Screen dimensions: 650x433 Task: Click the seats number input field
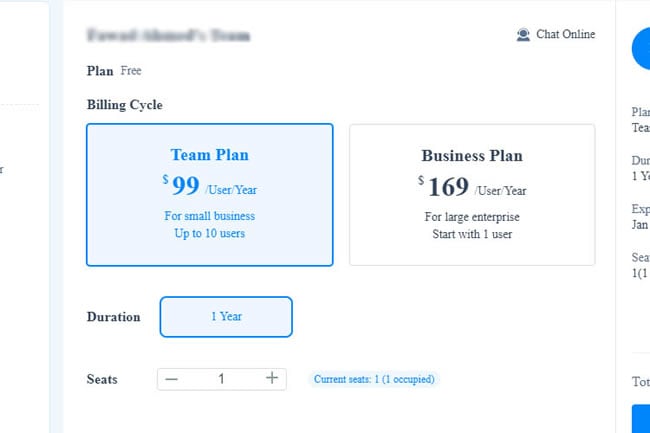[221, 379]
